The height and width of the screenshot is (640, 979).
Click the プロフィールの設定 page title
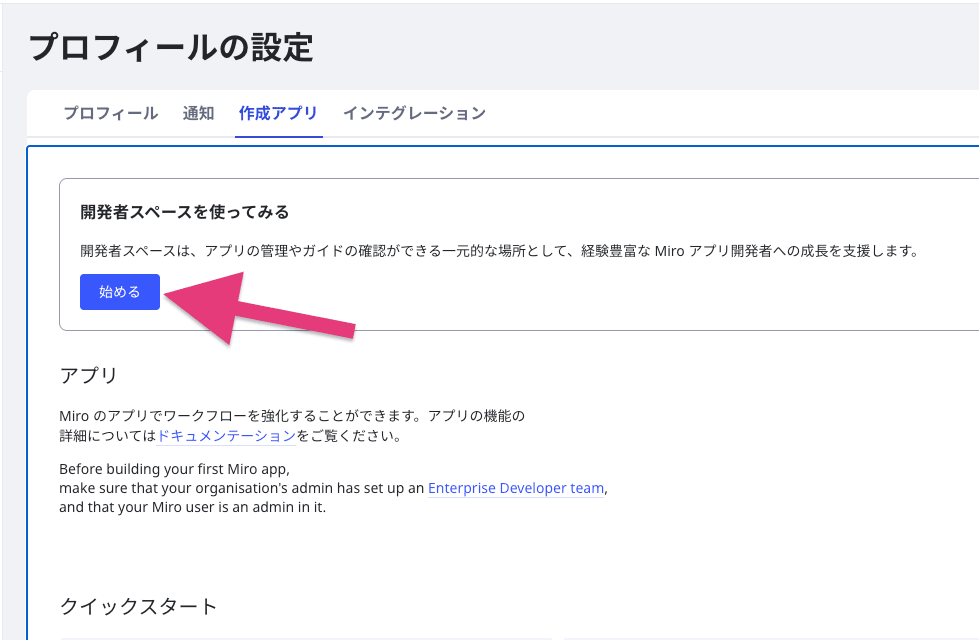point(171,47)
